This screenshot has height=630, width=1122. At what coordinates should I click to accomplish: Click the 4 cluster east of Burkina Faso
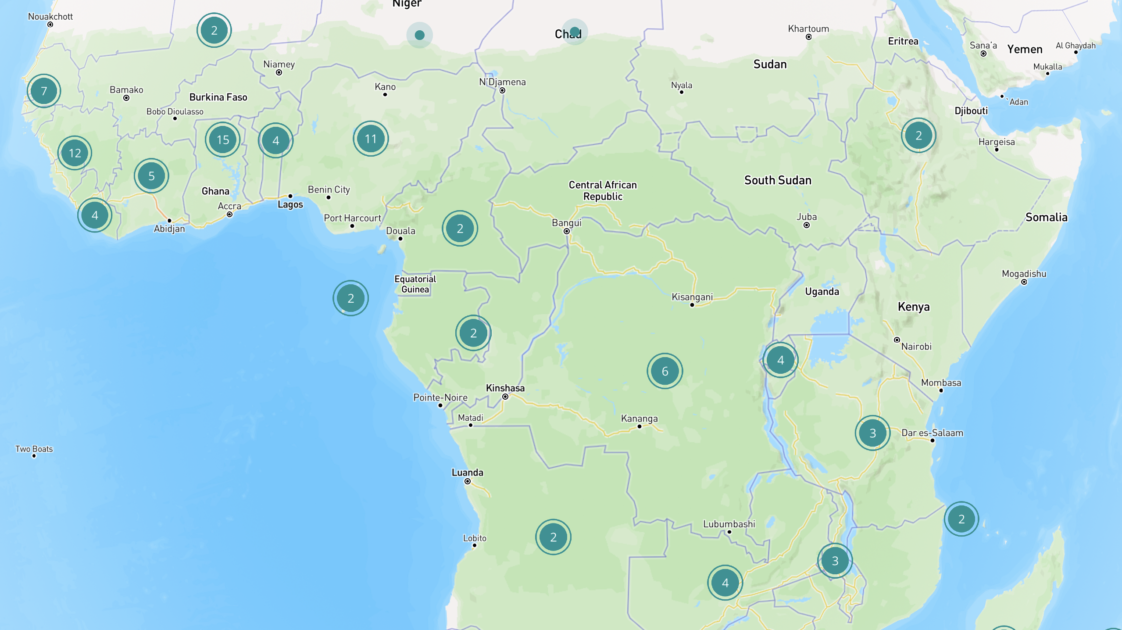(275, 141)
